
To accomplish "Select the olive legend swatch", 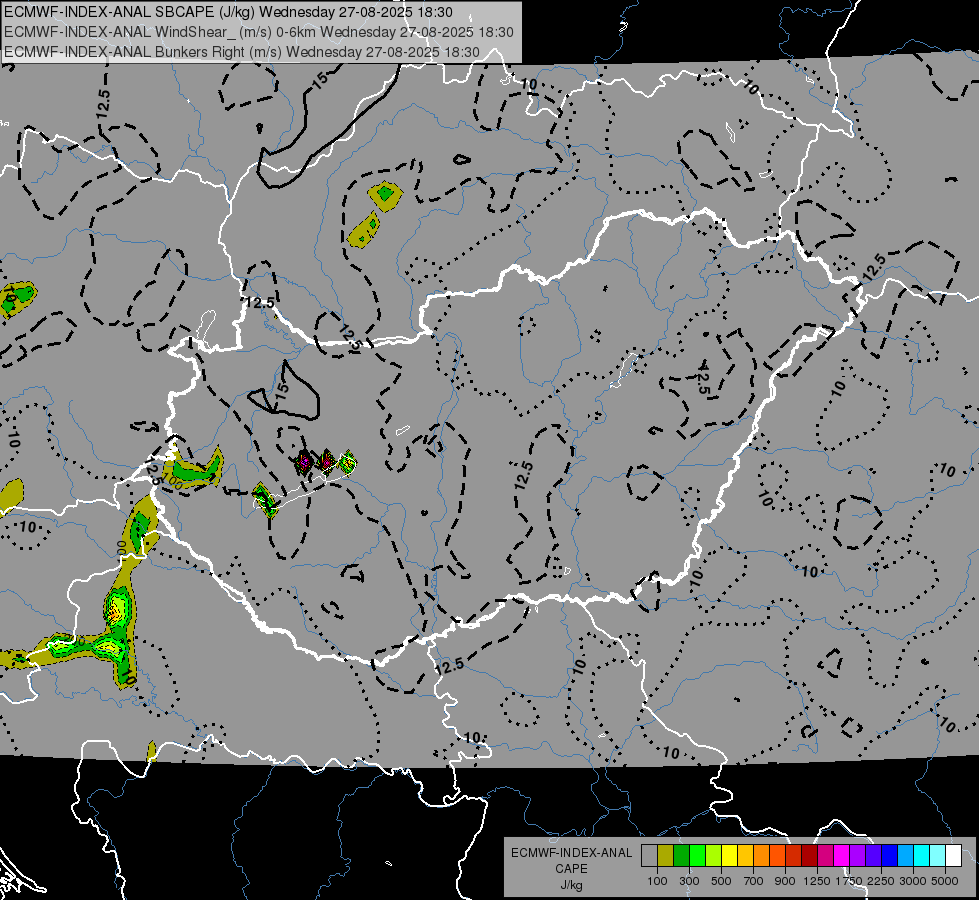I will coord(666,856).
